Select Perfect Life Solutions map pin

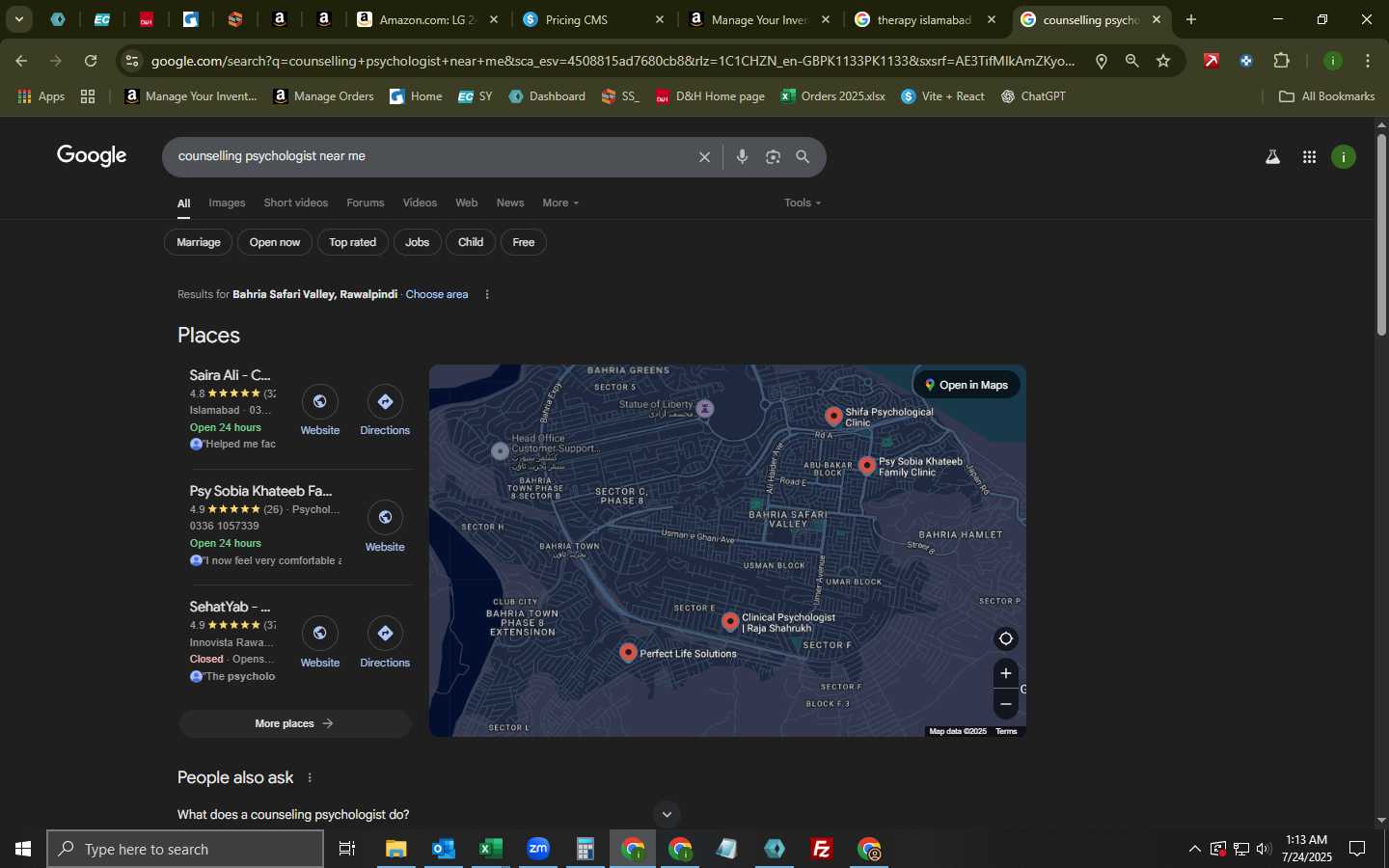(x=628, y=653)
